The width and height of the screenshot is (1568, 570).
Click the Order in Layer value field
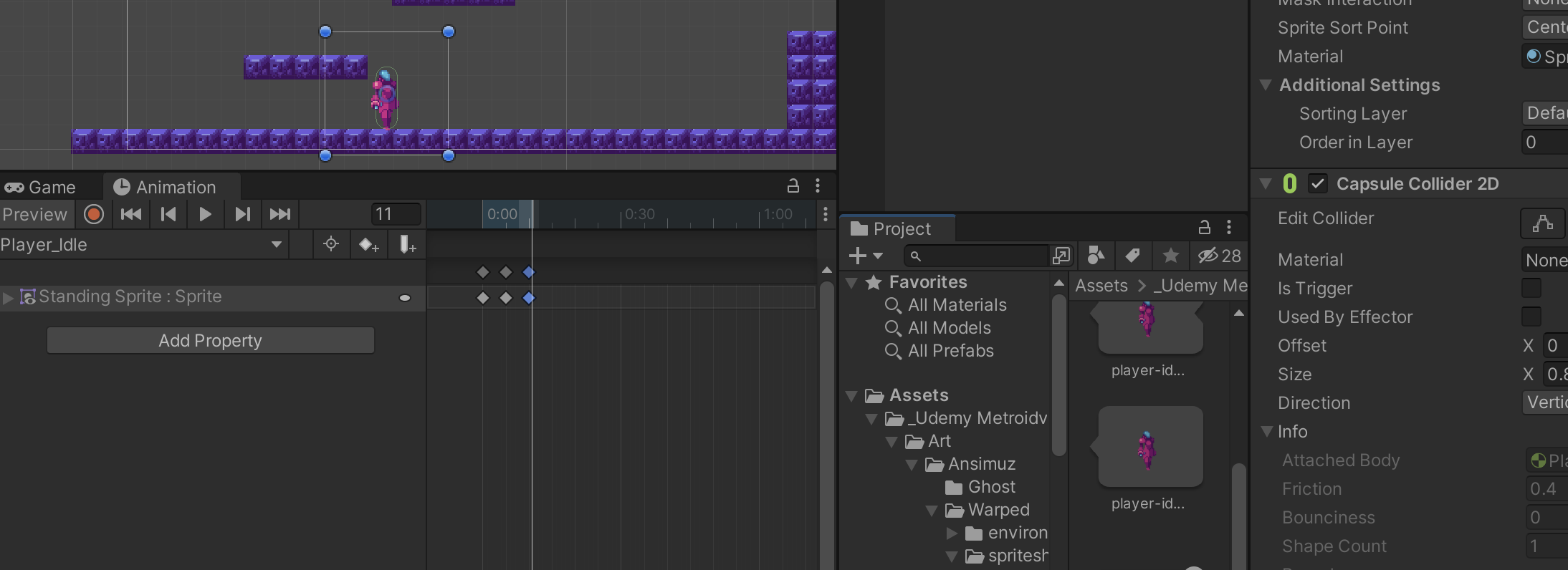(x=1545, y=142)
